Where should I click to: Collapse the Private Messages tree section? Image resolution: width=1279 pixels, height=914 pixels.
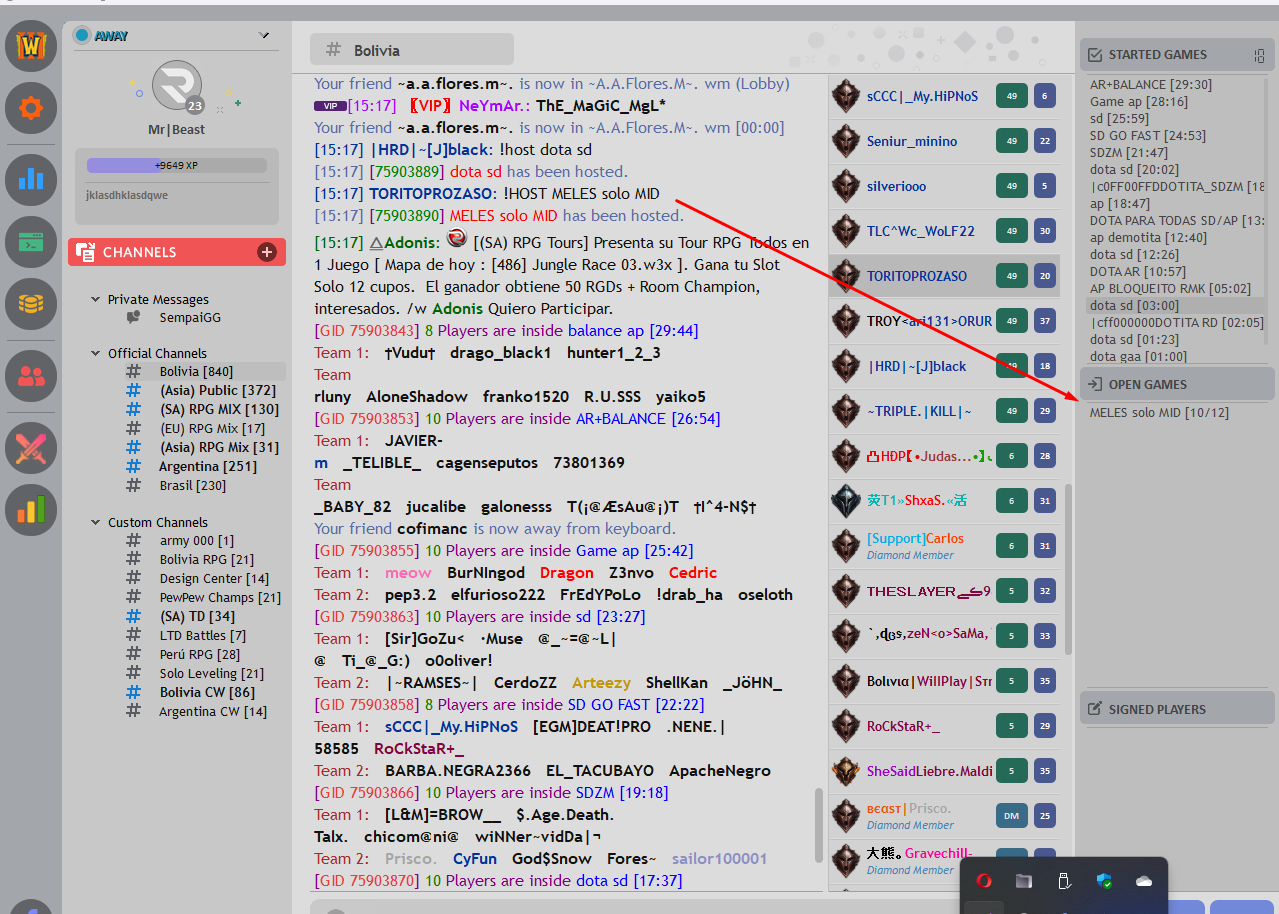95,299
